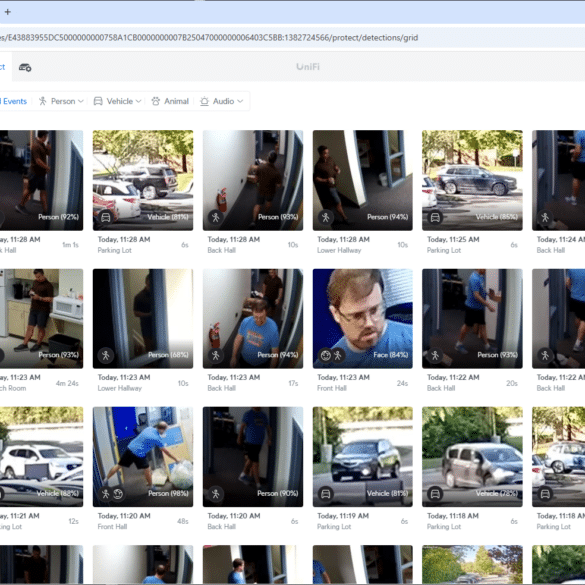Click vehicle icon on Vehicle (78%) thumbnail
585x585 pixels.
click(435, 494)
